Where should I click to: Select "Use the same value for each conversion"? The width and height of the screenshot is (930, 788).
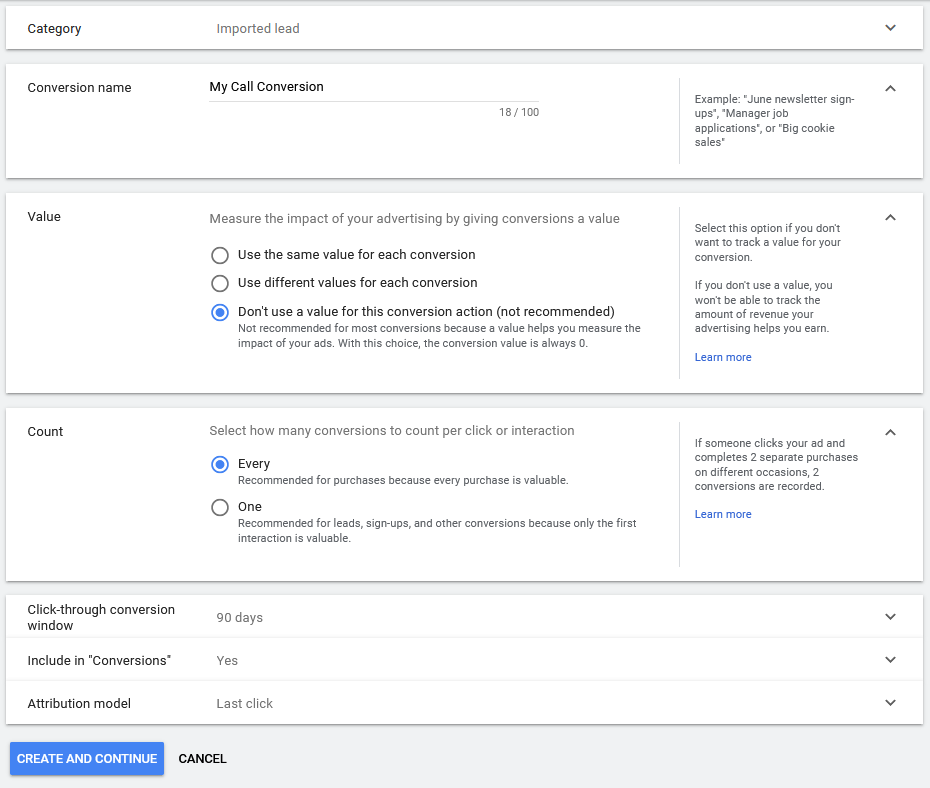click(220, 255)
